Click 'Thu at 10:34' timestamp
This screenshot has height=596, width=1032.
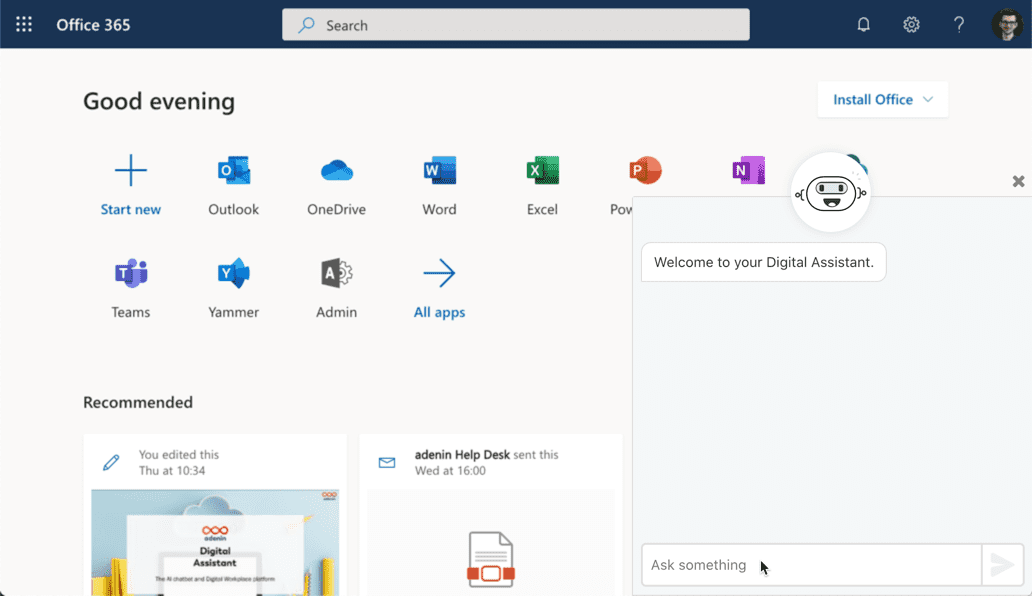(x=172, y=470)
